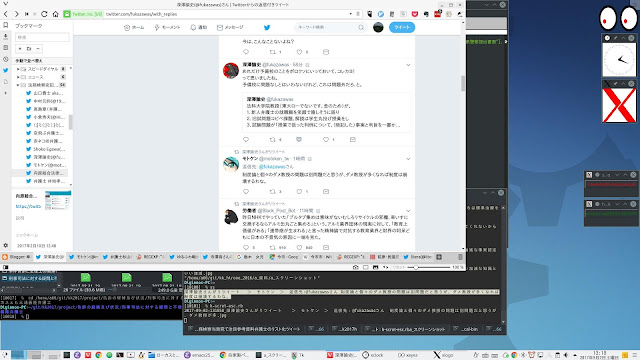Toggle the side panel visibility
The height and width of the screenshot is (360, 640).
[x=6, y=267]
